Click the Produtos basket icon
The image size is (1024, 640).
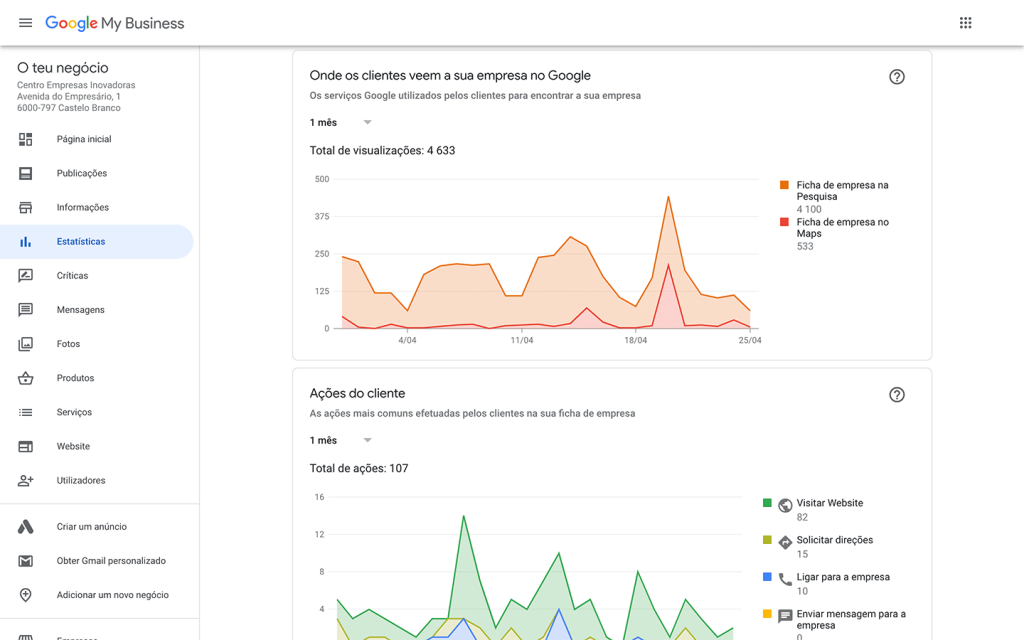click(x=25, y=378)
